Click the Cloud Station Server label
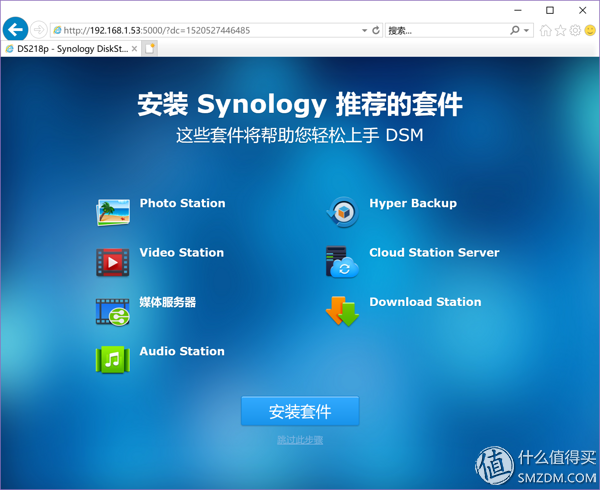Image resolution: width=600 pixels, height=490 pixels. click(434, 252)
